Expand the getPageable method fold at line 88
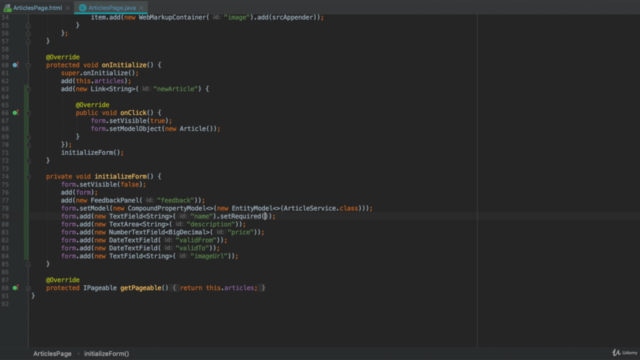 coord(28,288)
